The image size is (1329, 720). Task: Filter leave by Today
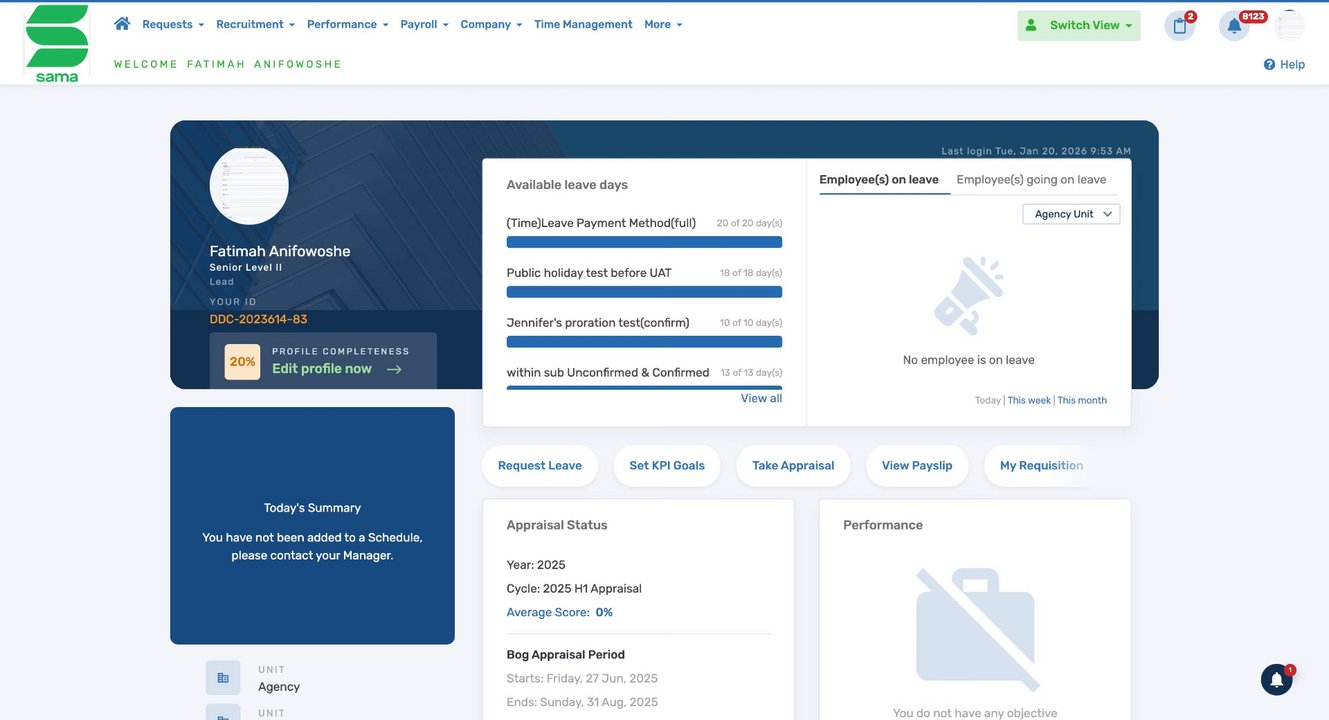988,400
